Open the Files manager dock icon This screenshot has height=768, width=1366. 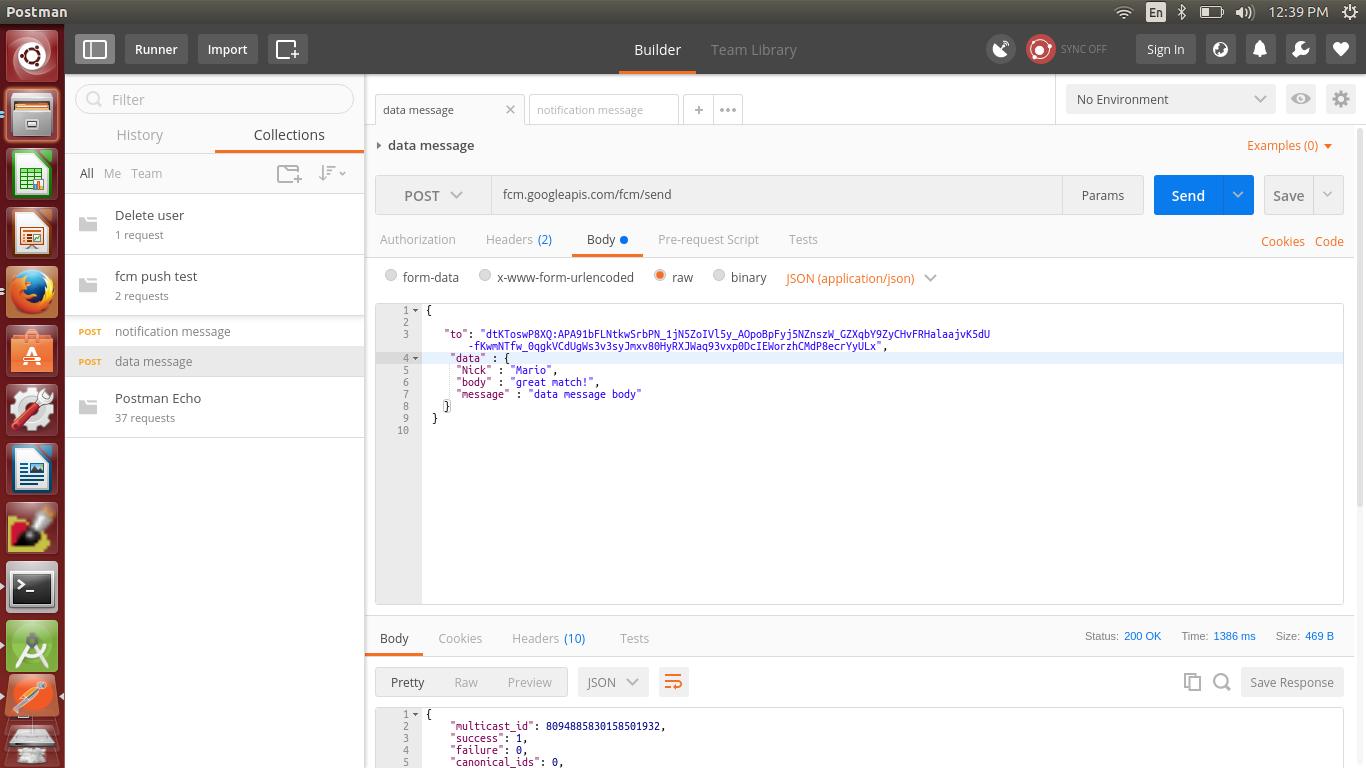tap(32, 114)
